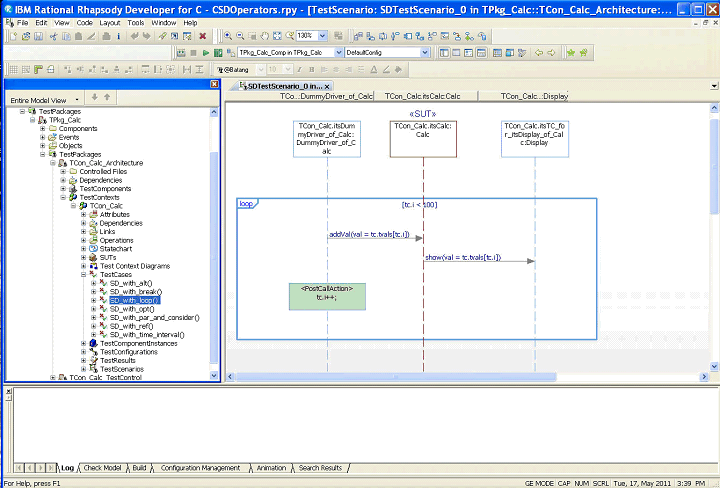Open the Layout menu
Viewport: 720px width, 488px height.
110,22
